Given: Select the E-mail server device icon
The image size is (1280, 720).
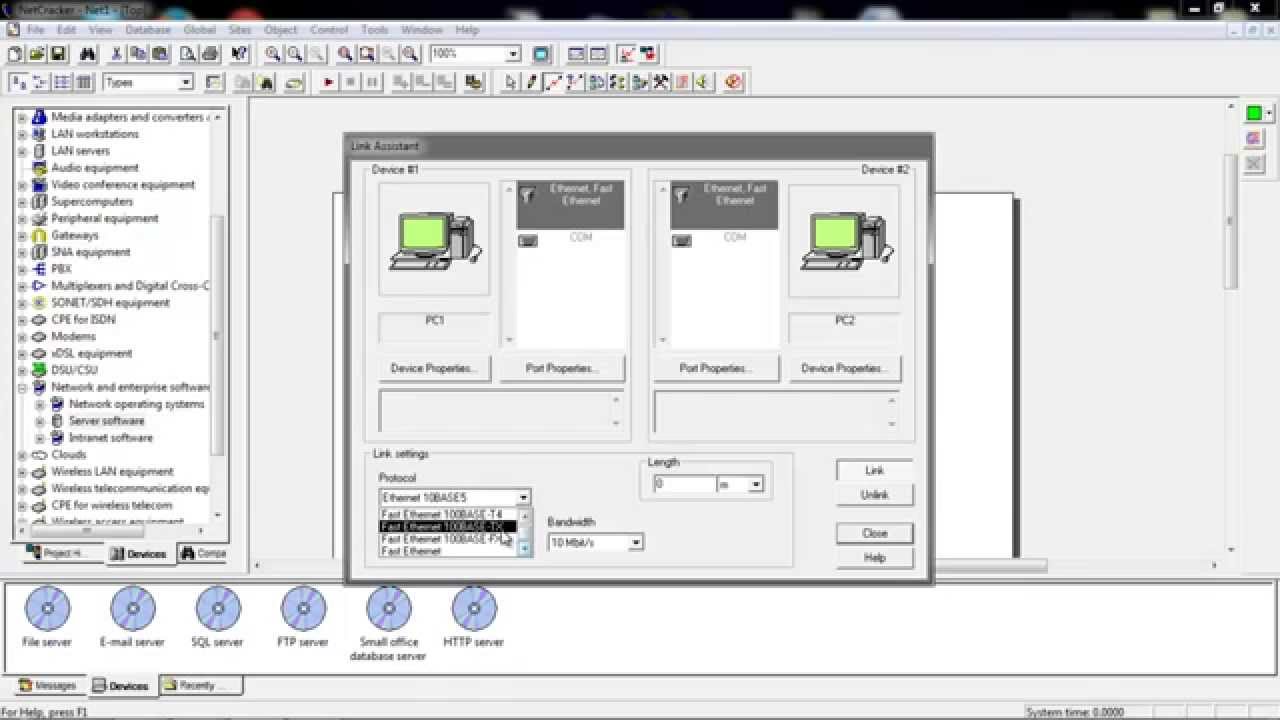Looking at the screenshot, I should (x=132, y=608).
